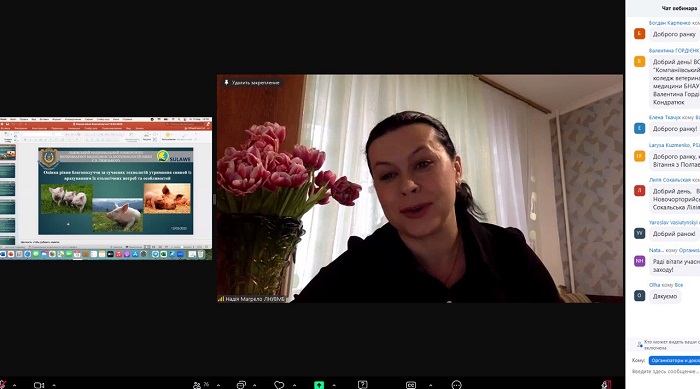Click YV avatar of Yaroslav Vasiutynskyi

[639, 233]
